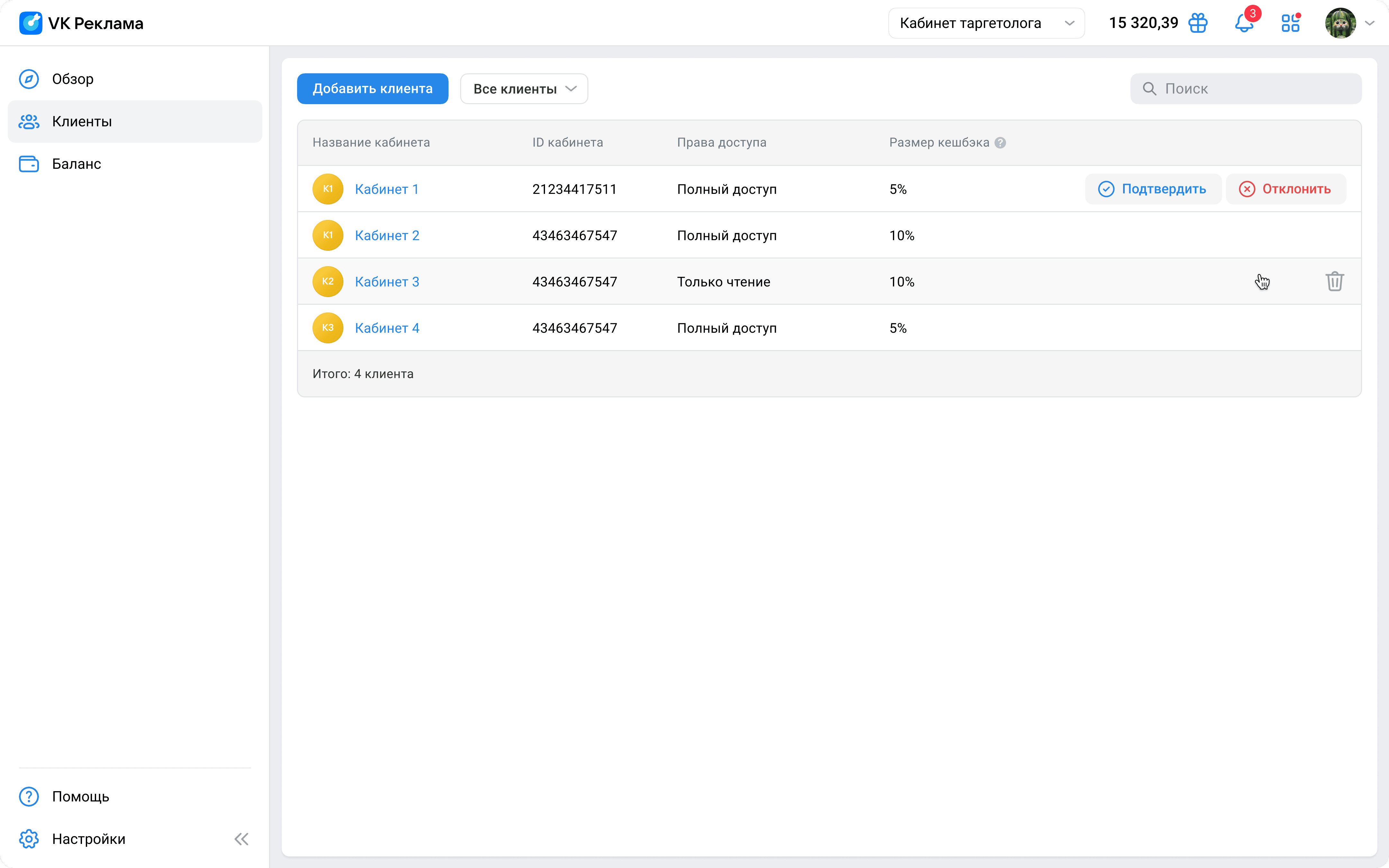
Task: Click the VK Реклама logo icon
Action: click(31, 23)
